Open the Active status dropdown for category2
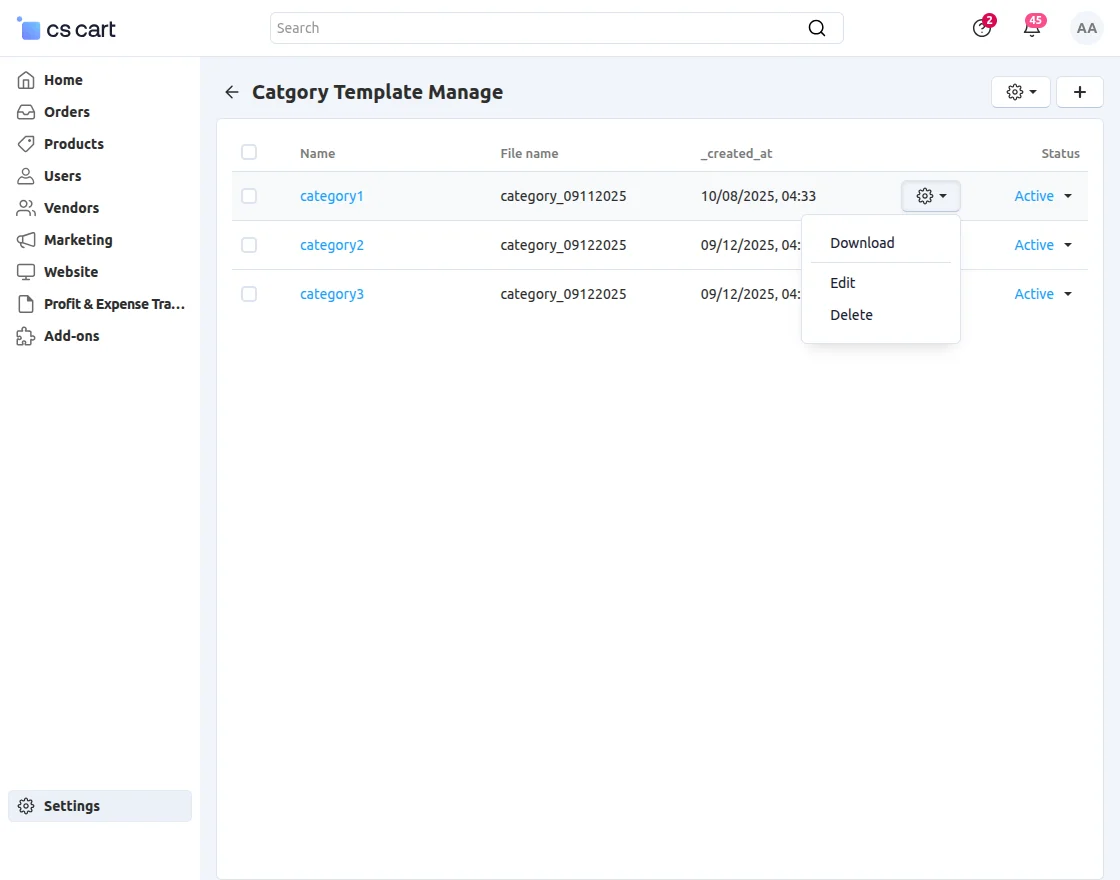The image size is (1120, 880). (x=1042, y=245)
